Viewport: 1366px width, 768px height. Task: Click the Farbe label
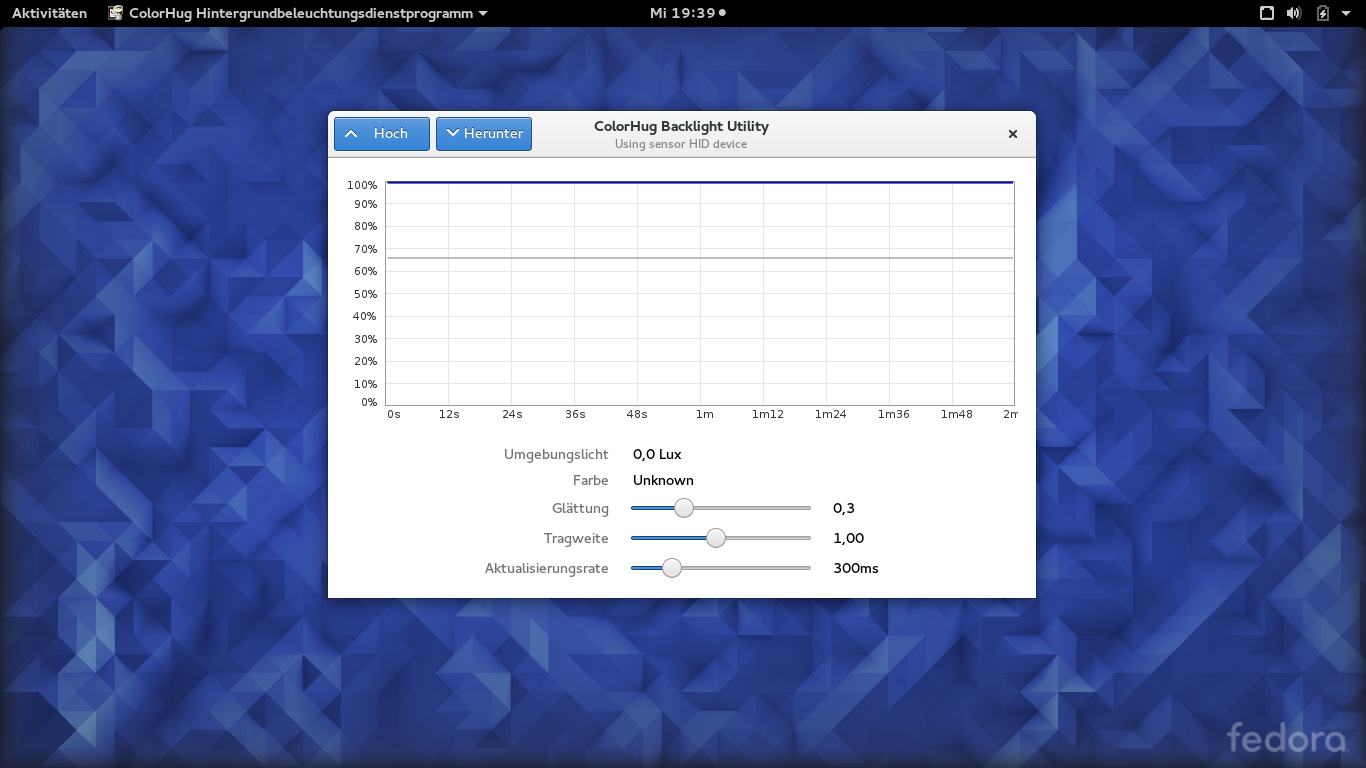[591, 480]
